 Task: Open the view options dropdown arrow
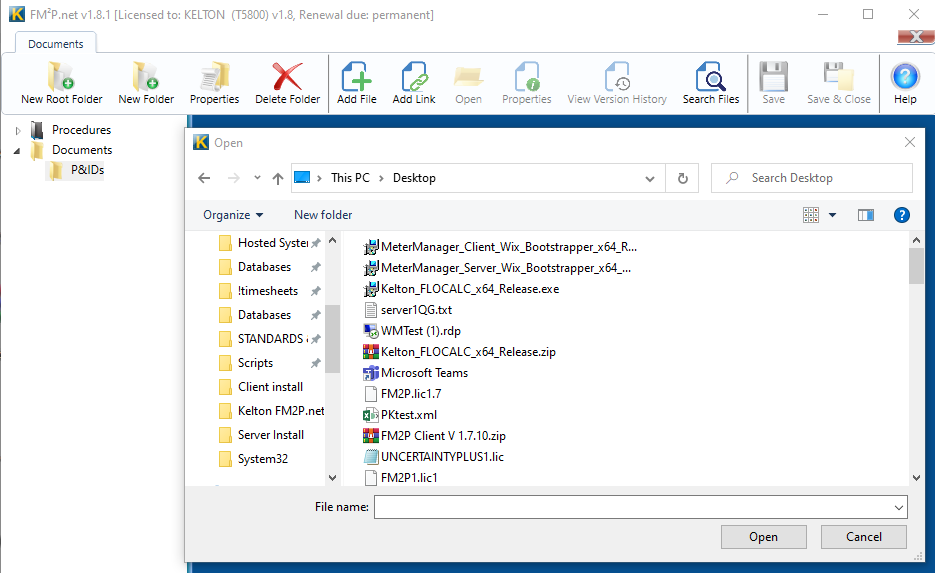coord(832,215)
